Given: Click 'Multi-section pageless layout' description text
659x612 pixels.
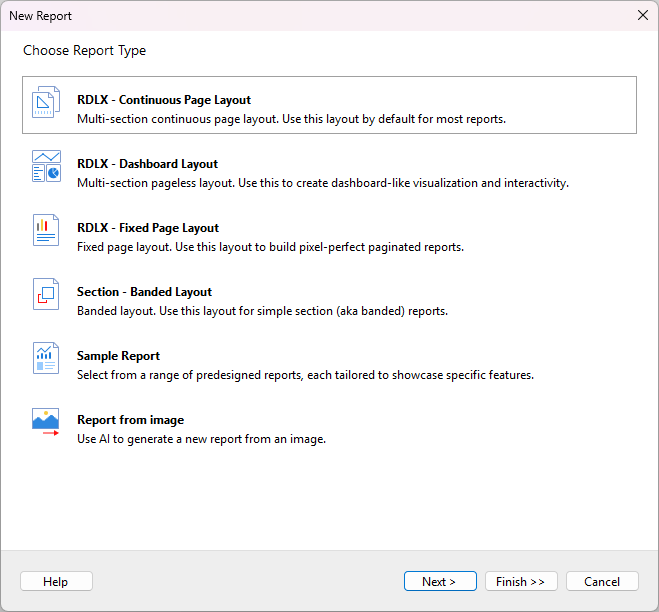Looking at the screenshot, I should click(x=323, y=183).
